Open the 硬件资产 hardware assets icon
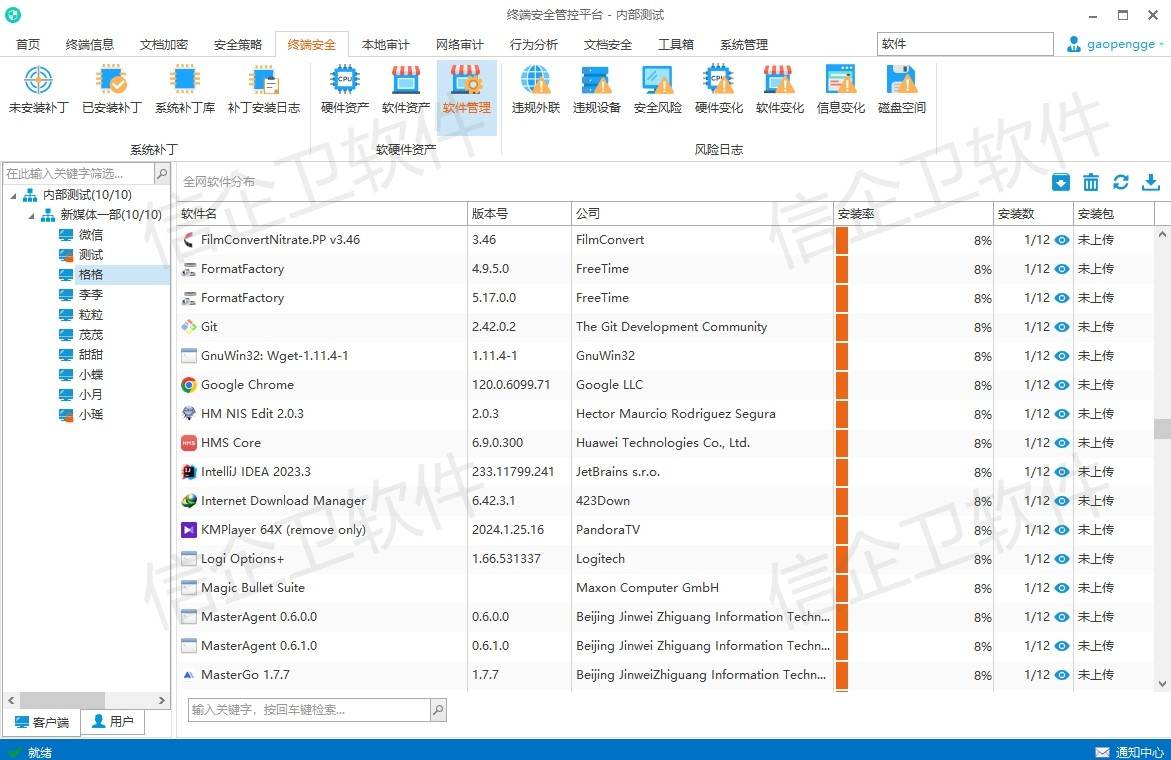Screen dimensions: 1171x760 345,89
